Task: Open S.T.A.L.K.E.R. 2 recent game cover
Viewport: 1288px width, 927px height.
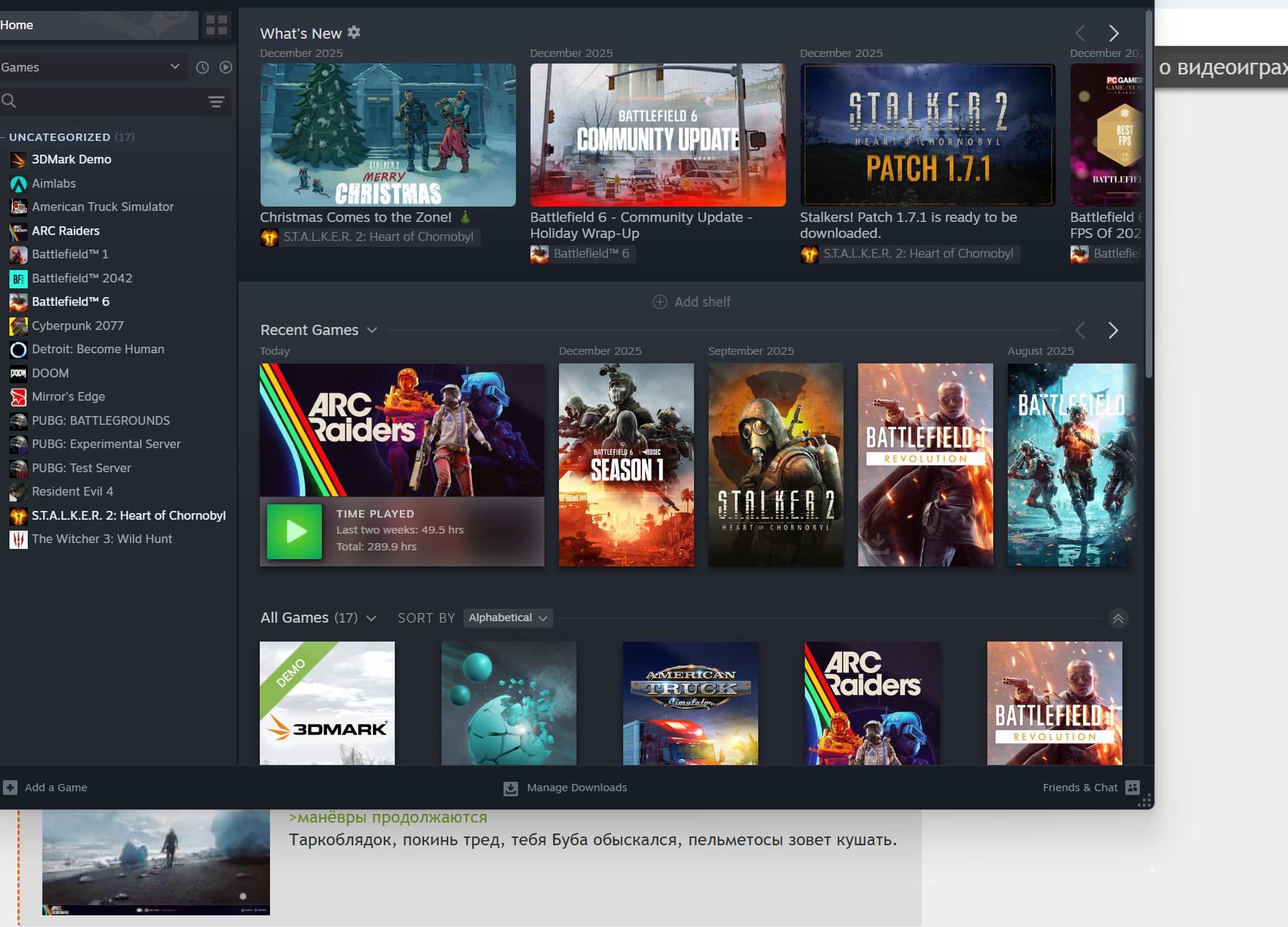Action: pos(776,465)
